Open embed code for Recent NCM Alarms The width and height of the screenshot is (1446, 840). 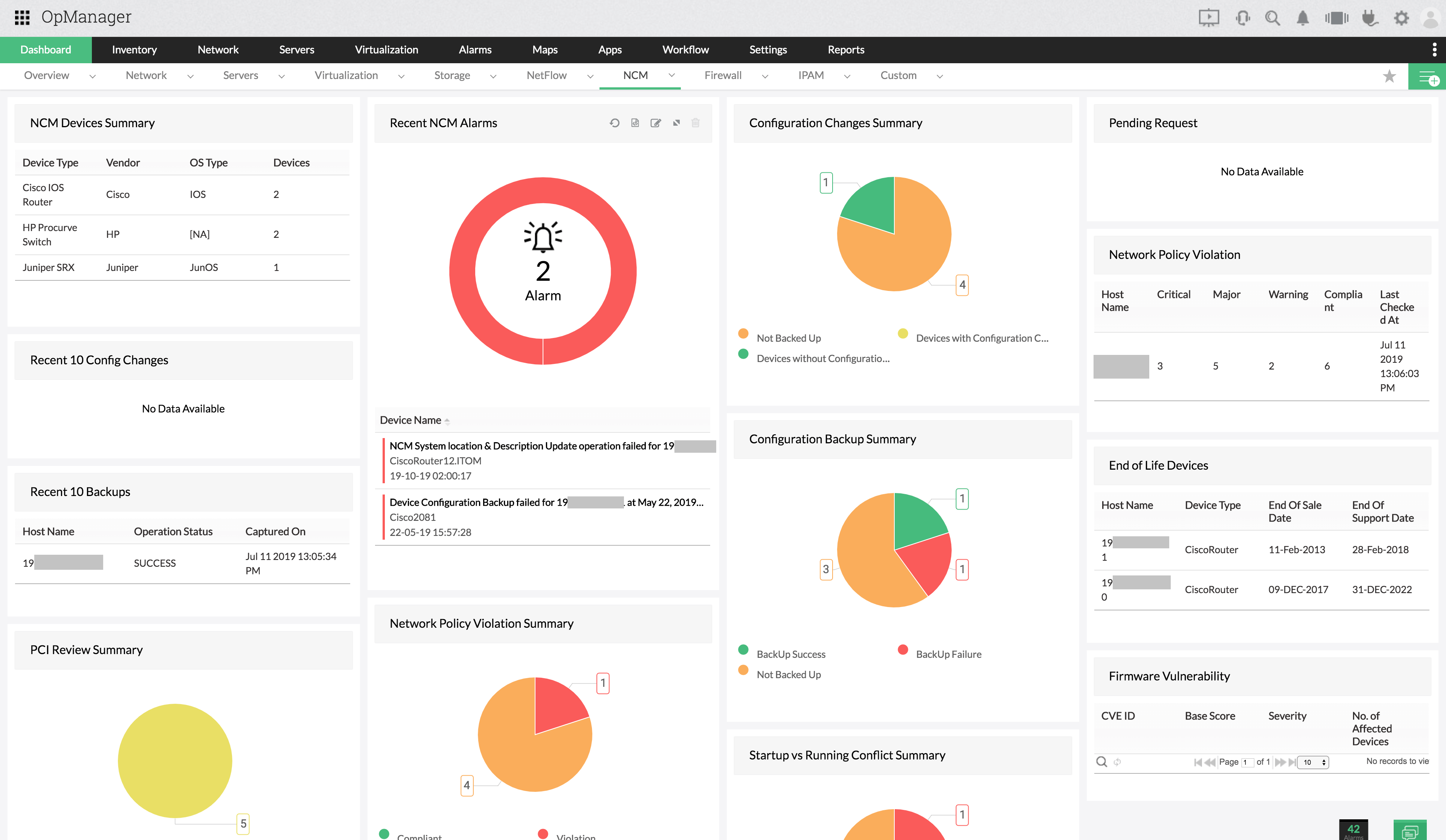(635, 123)
